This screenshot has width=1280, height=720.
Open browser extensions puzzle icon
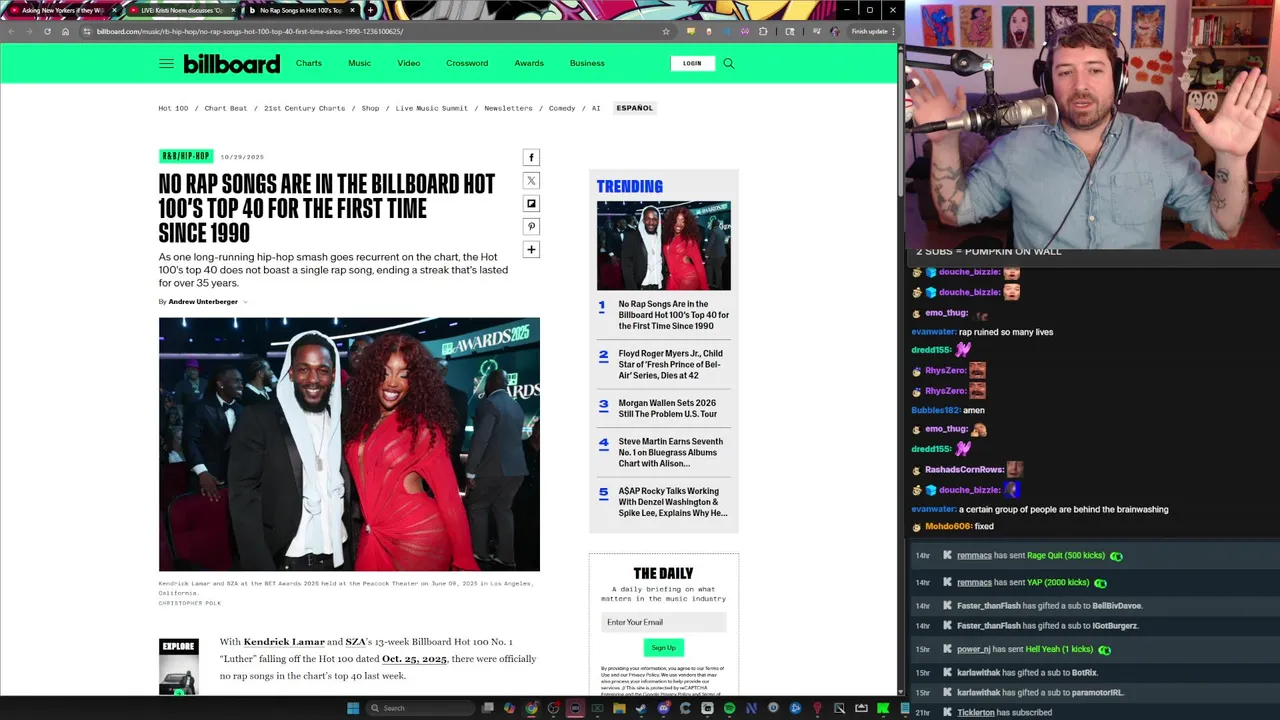coord(763,31)
